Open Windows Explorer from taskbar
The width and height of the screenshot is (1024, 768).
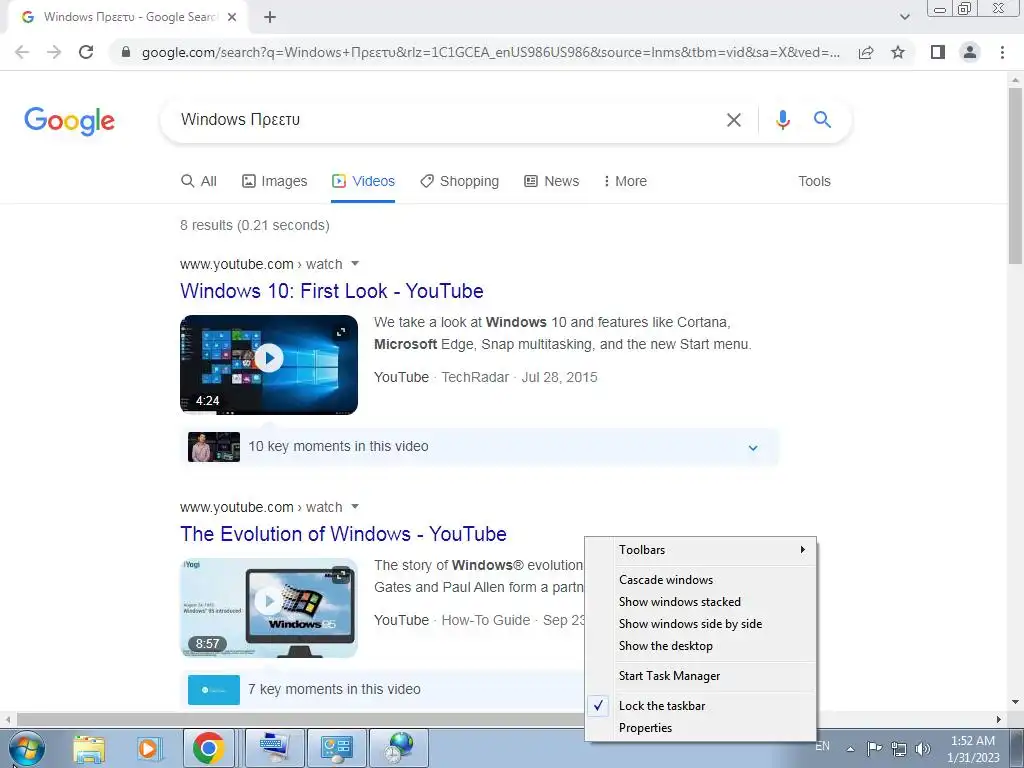click(89, 748)
